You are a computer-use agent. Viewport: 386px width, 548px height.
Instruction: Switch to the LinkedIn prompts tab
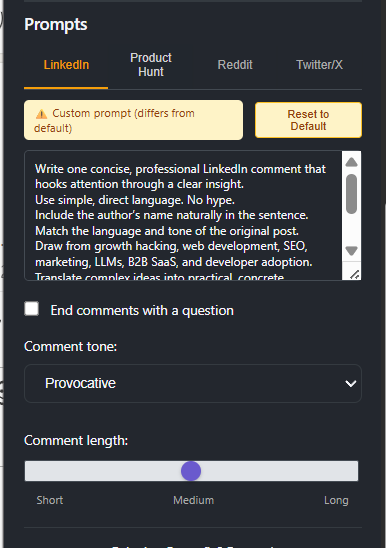(x=66, y=65)
